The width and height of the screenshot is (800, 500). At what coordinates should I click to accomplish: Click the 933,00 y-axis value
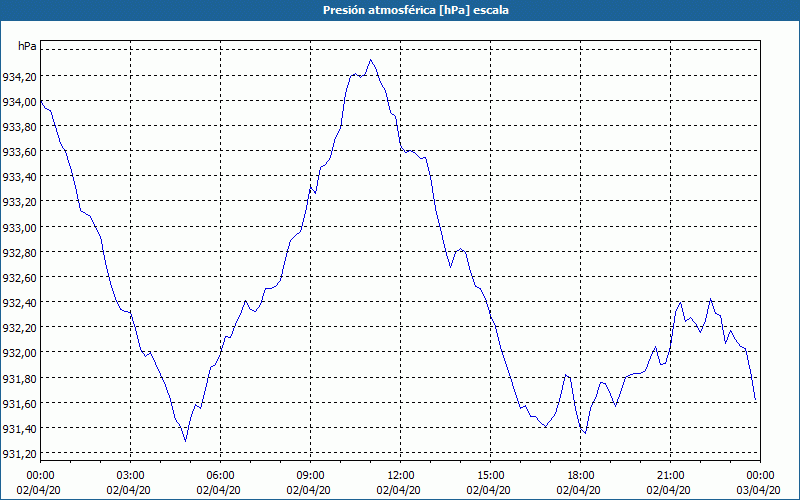pyautogui.click(x=19, y=228)
